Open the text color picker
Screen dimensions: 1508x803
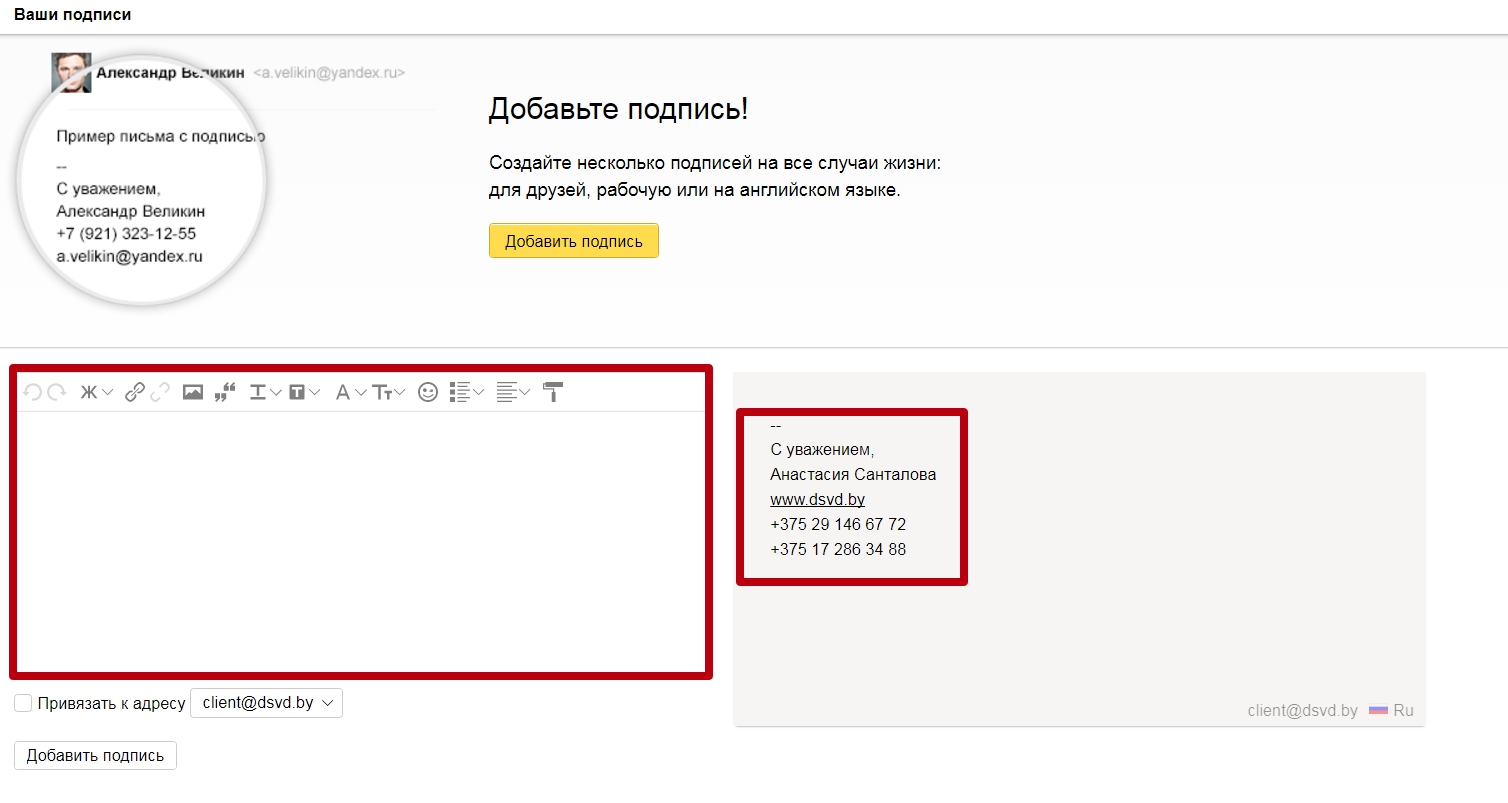[265, 393]
